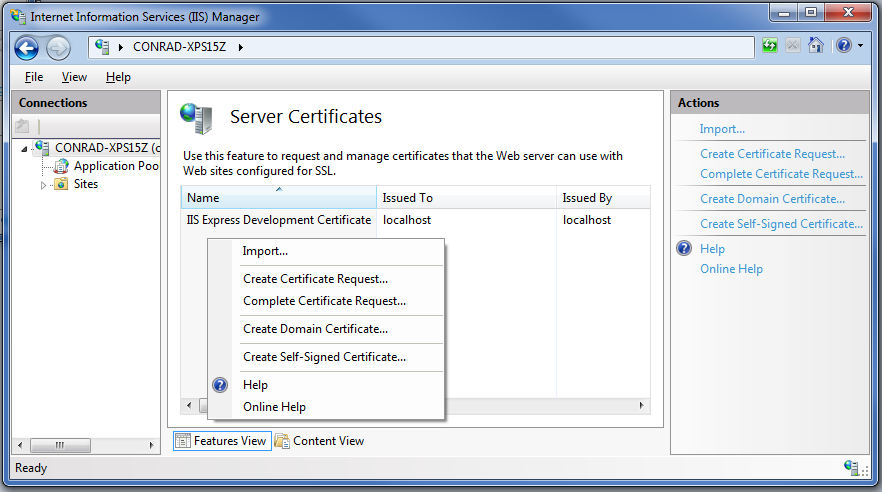This screenshot has height=492, width=882.
Task: Click the Sites folder icon
Action: 62,184
